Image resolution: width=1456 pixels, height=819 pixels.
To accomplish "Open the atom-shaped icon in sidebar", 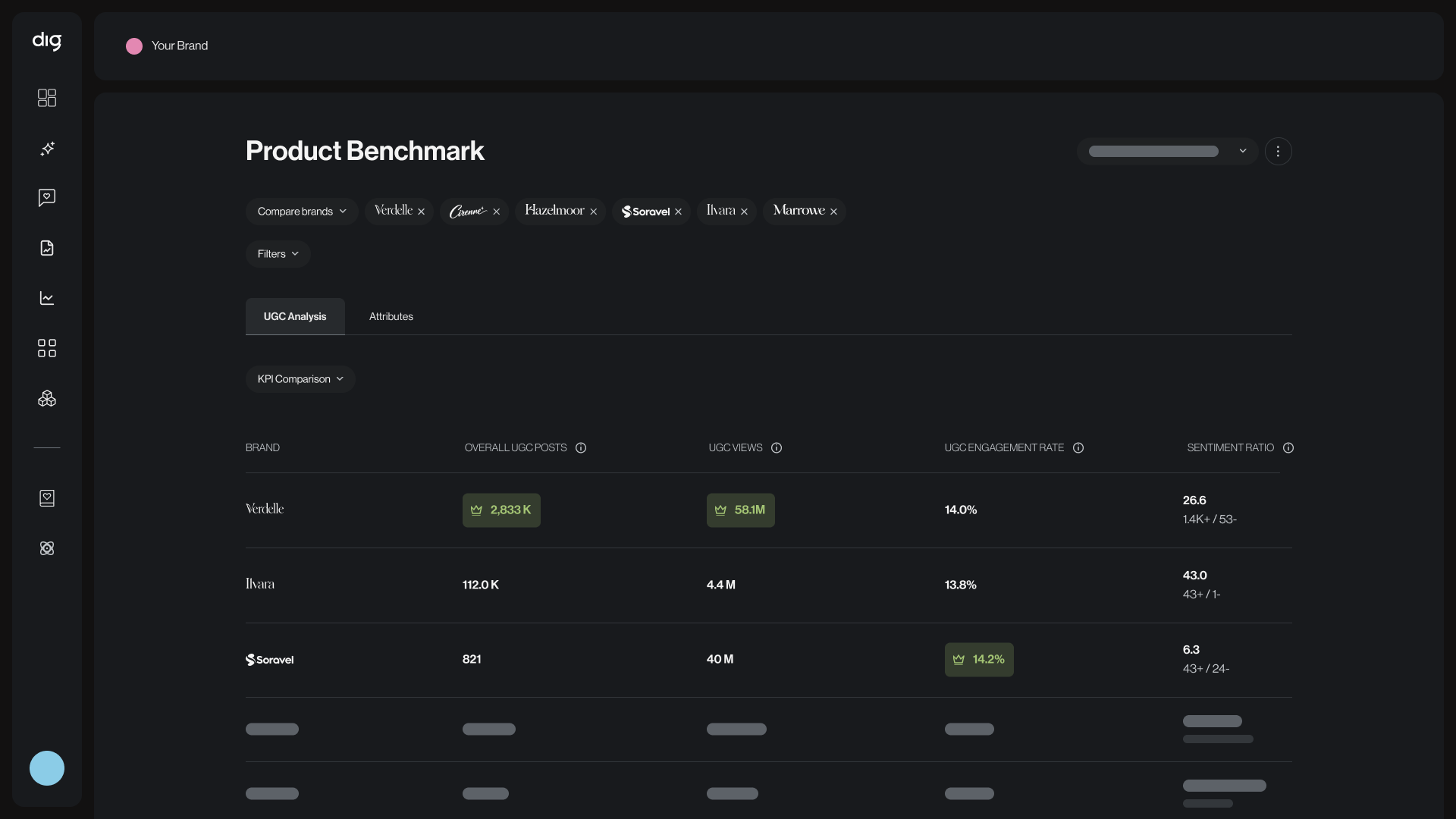I will 47,548.
